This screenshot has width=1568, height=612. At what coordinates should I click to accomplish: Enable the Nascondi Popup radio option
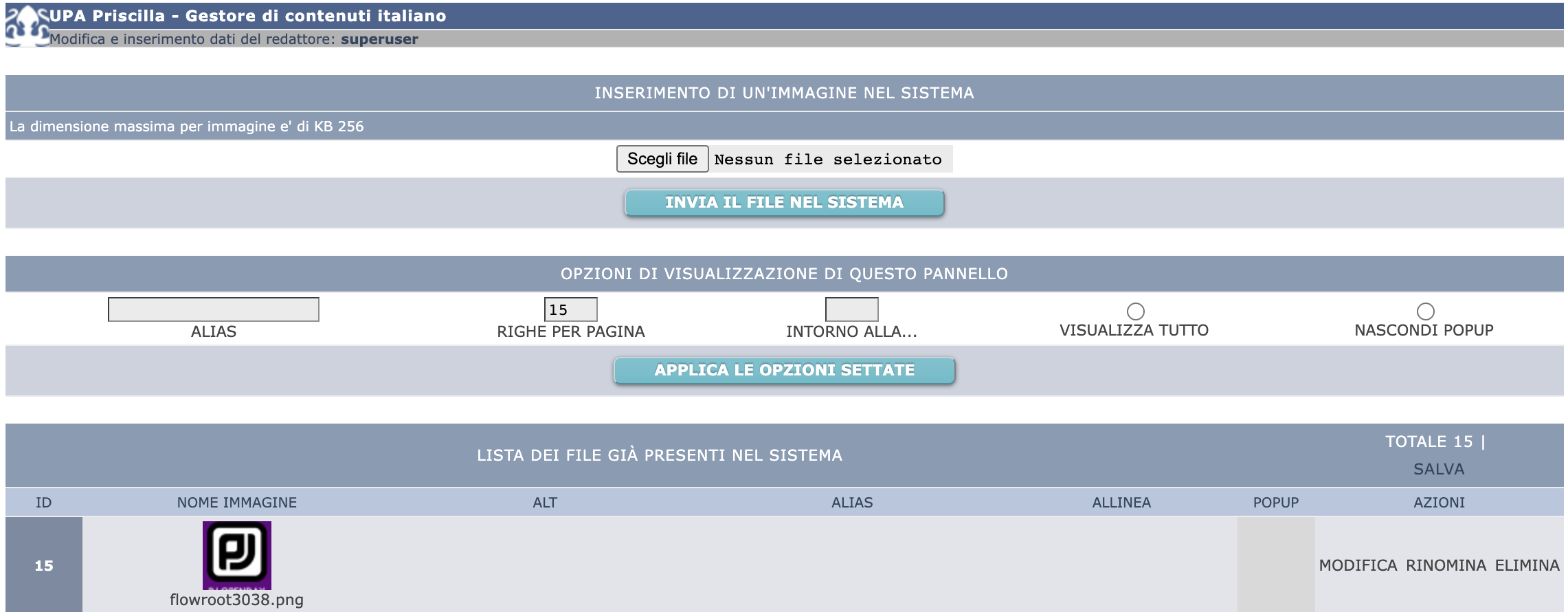click(x=1426, y=312)
